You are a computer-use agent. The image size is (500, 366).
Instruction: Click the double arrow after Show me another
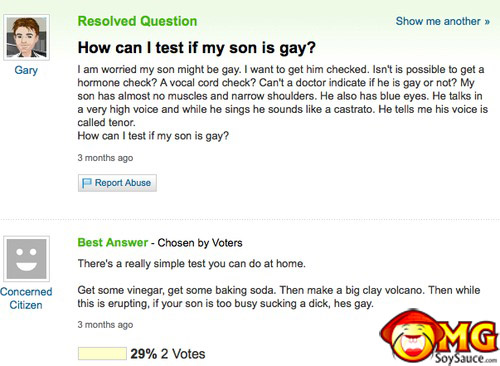[x=487, y=22]
